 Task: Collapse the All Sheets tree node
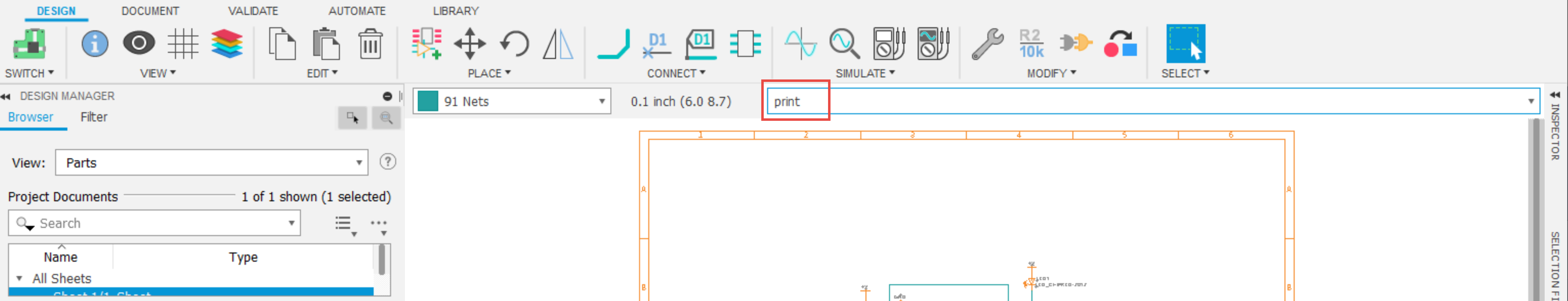click(19, 278)
